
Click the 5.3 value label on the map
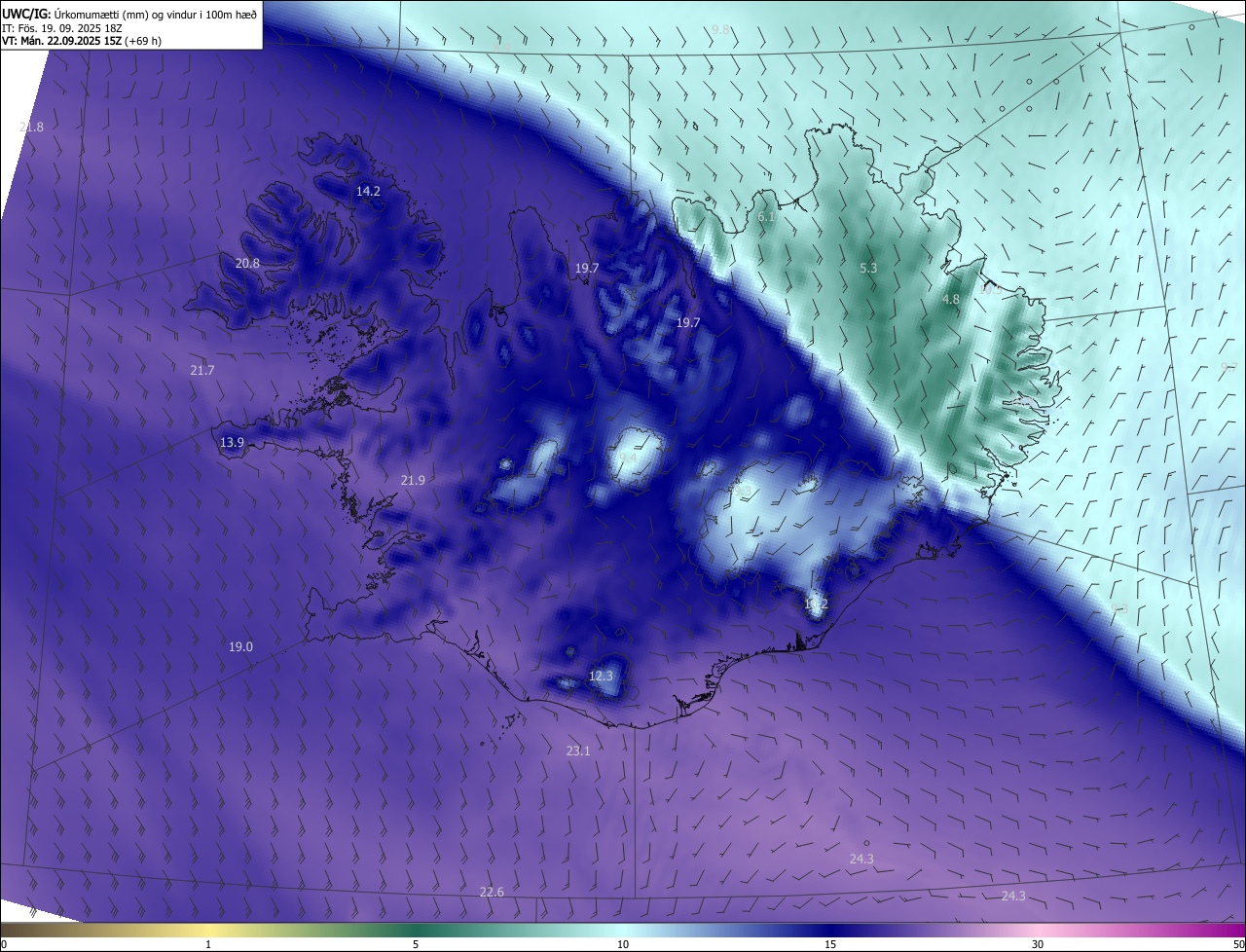coord(868,267)
